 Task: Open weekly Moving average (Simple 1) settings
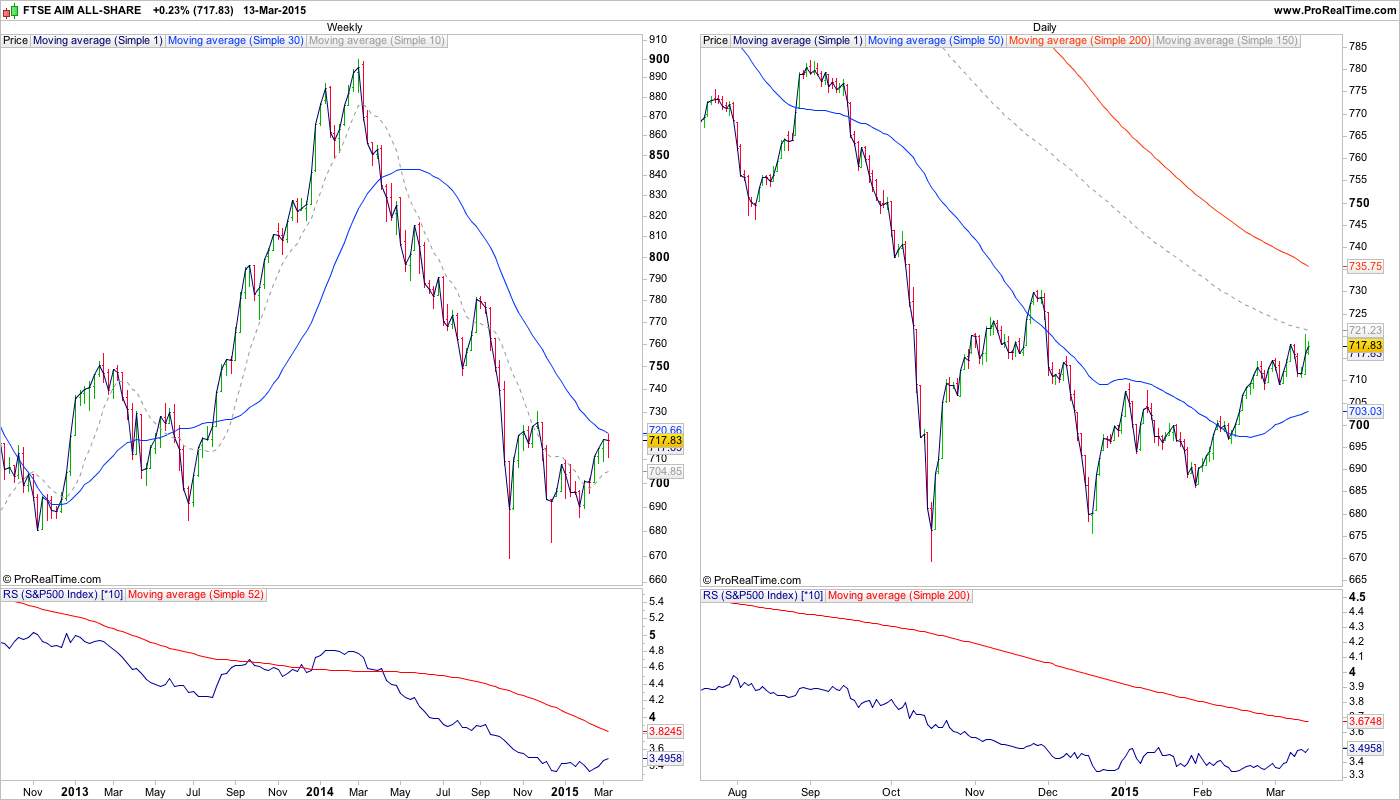coord(97,41)
